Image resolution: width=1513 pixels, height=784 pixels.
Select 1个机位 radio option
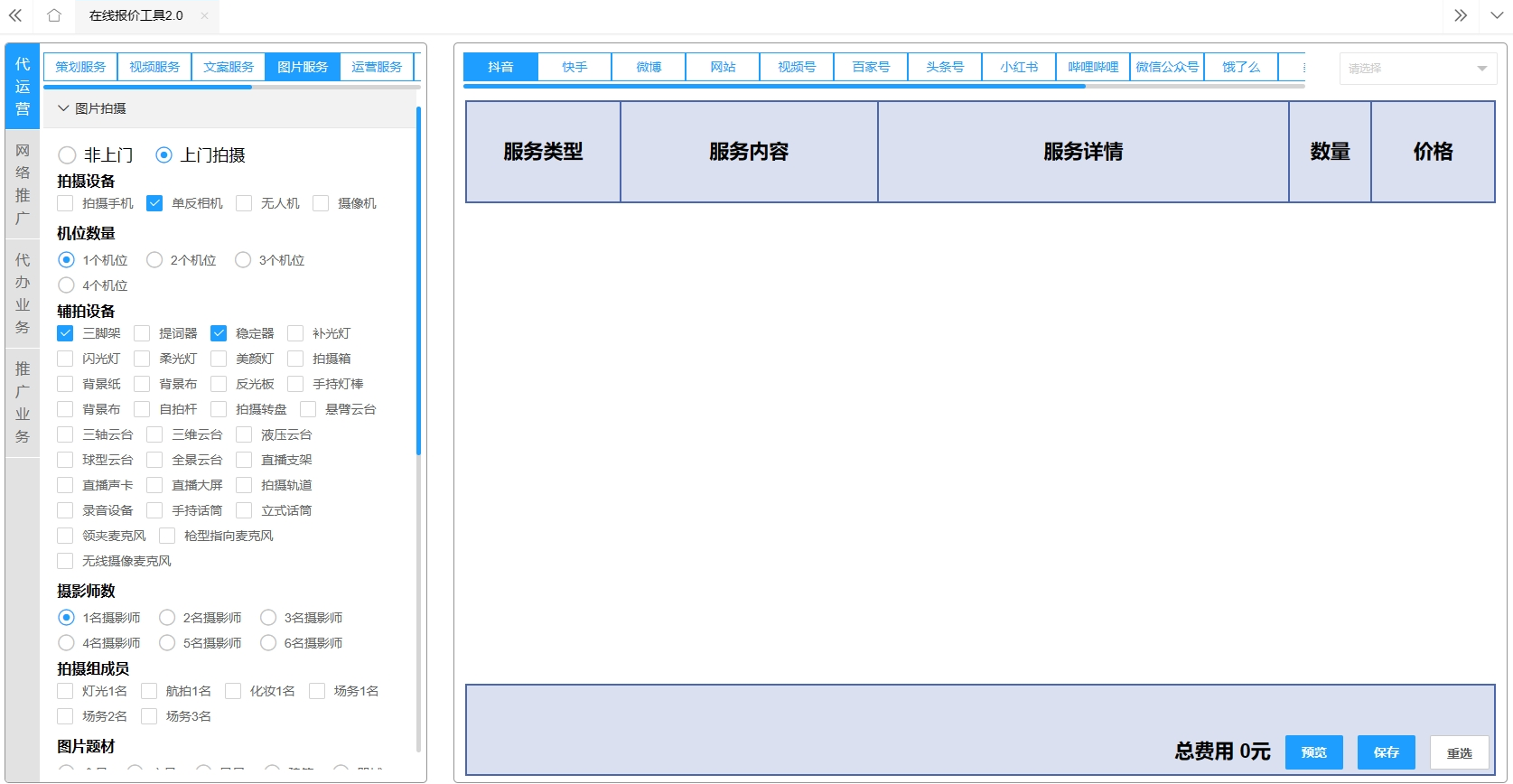(66, 260)
